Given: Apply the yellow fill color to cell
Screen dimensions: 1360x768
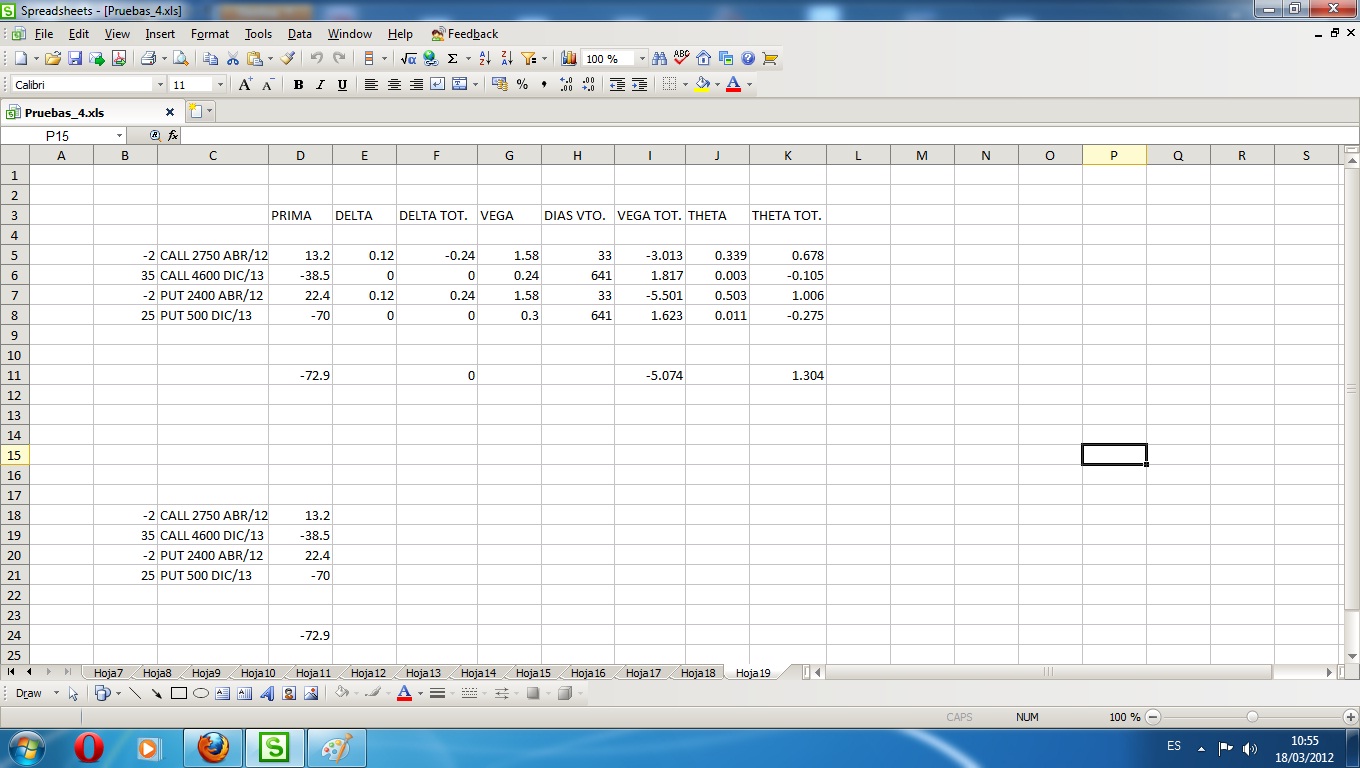Looking at the screenshot, I should 702,85.
